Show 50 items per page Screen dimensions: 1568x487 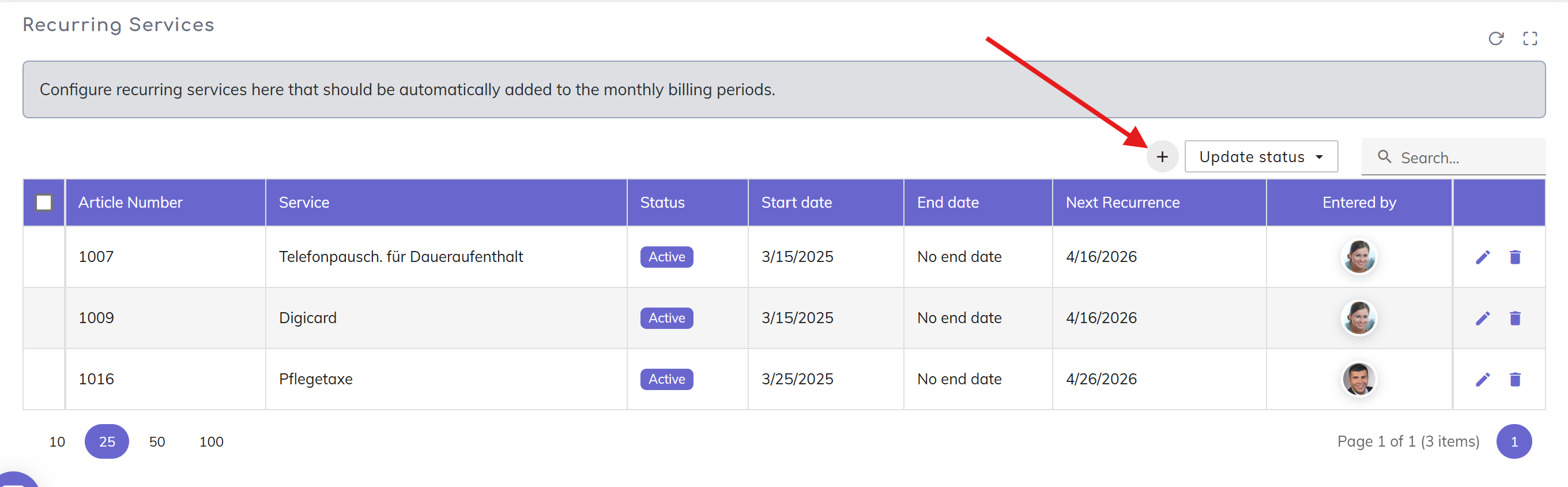coord(157,441)
